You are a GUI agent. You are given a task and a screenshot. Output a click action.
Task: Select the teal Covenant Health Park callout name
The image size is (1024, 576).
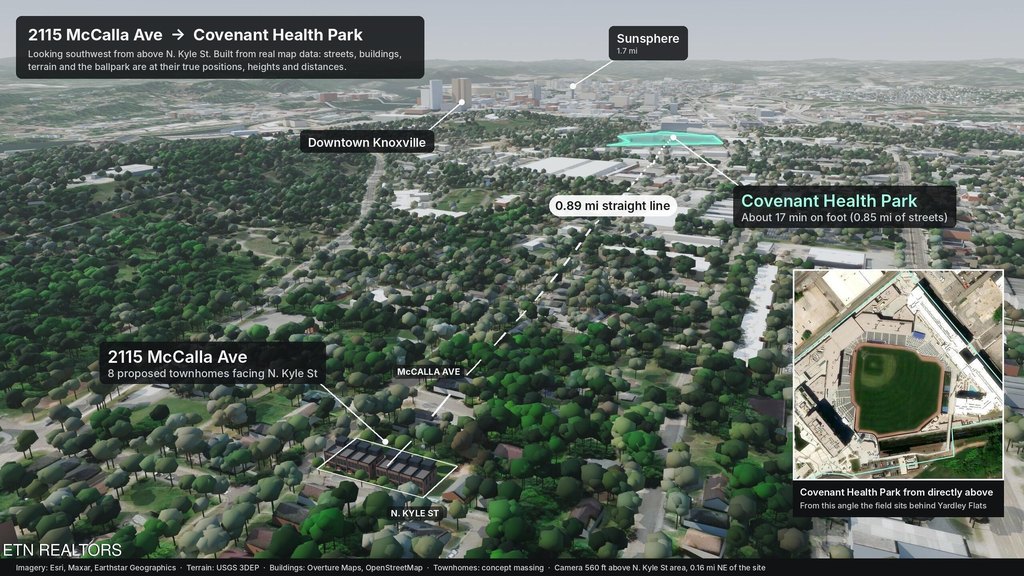(x=829, y=200)
